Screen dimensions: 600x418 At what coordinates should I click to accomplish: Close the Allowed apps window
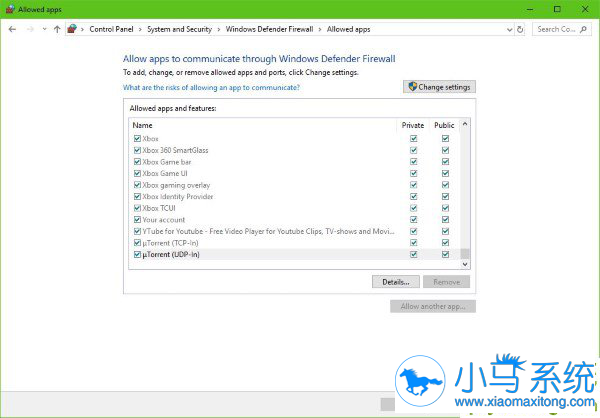[585, 9]
